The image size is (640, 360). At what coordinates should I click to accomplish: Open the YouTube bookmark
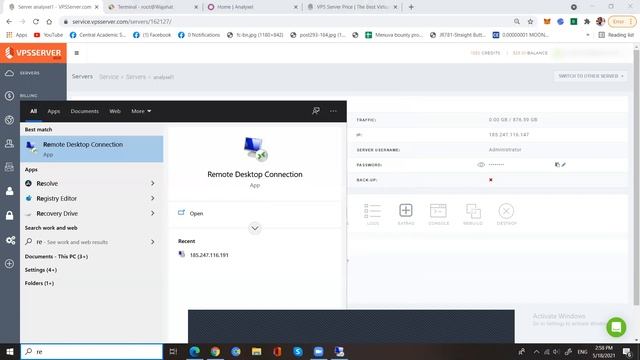pyautogui.click(x=49, y=35)
